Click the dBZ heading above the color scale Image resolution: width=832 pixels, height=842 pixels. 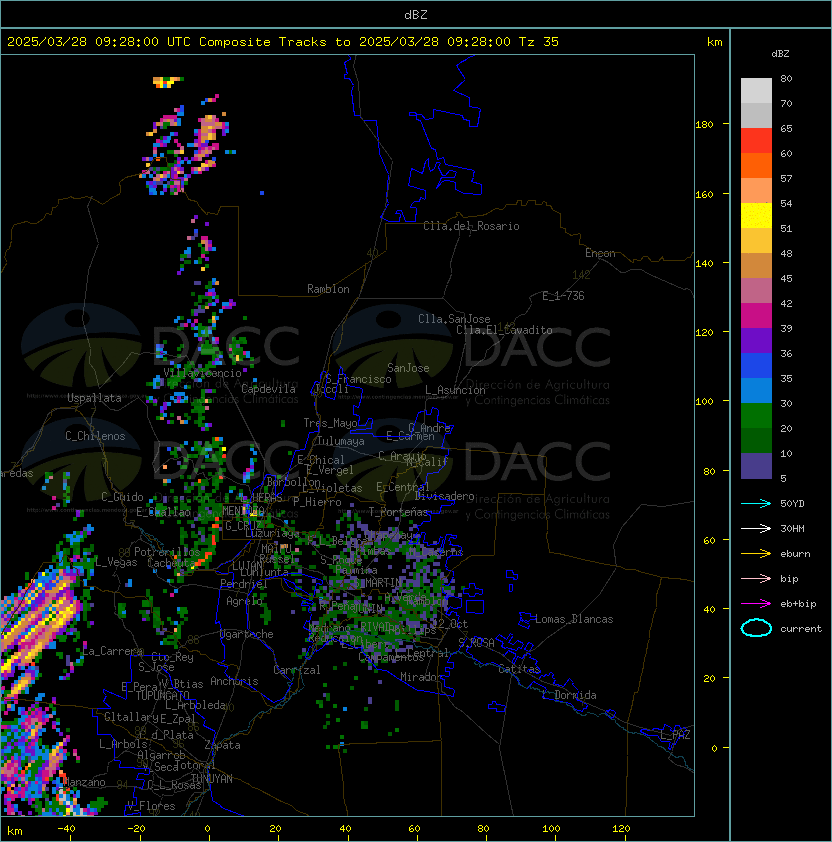[x=780, y=54]
